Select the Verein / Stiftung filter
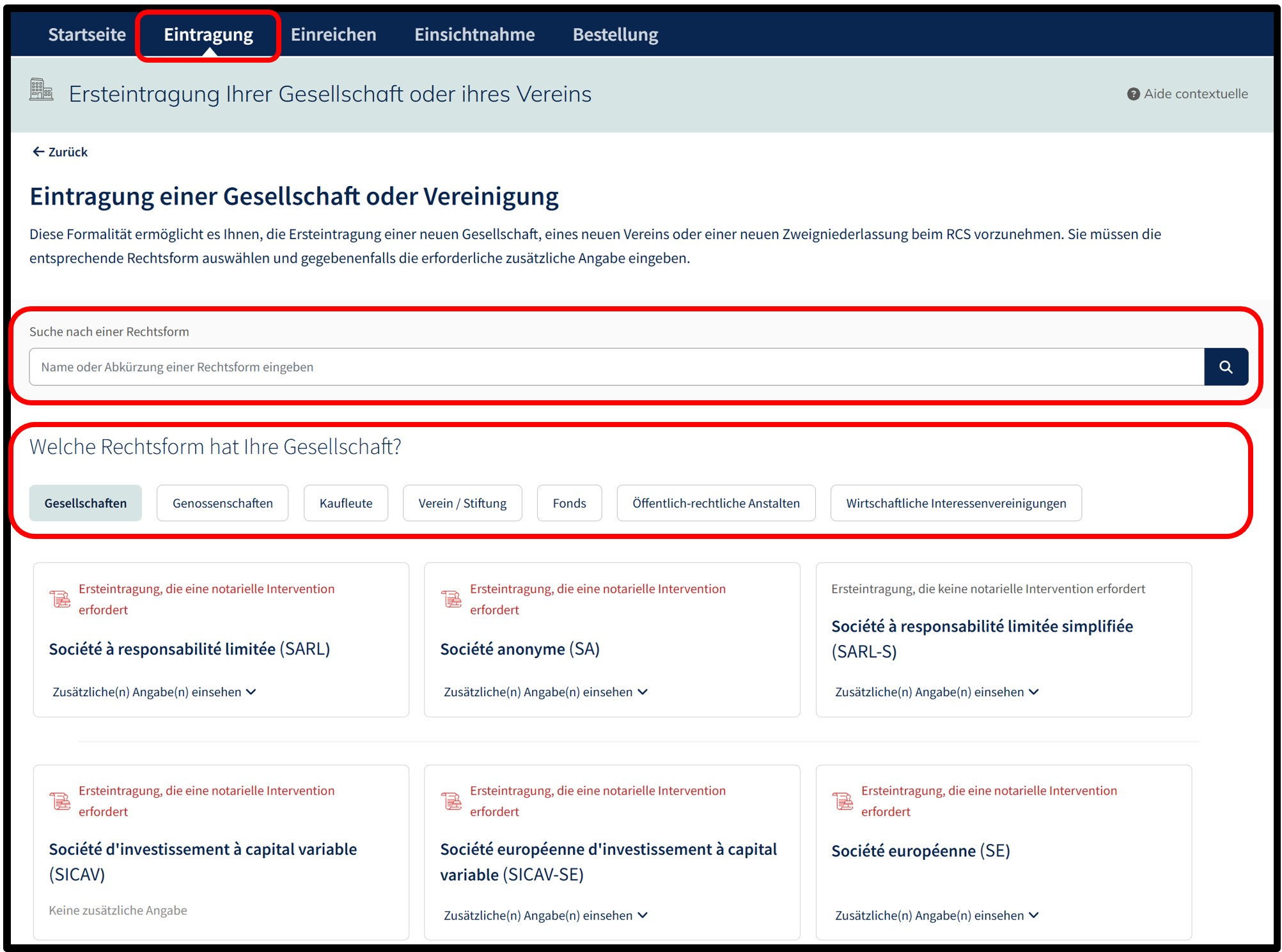The height and width of the screenshot is (952, 1282). point(462,503)
